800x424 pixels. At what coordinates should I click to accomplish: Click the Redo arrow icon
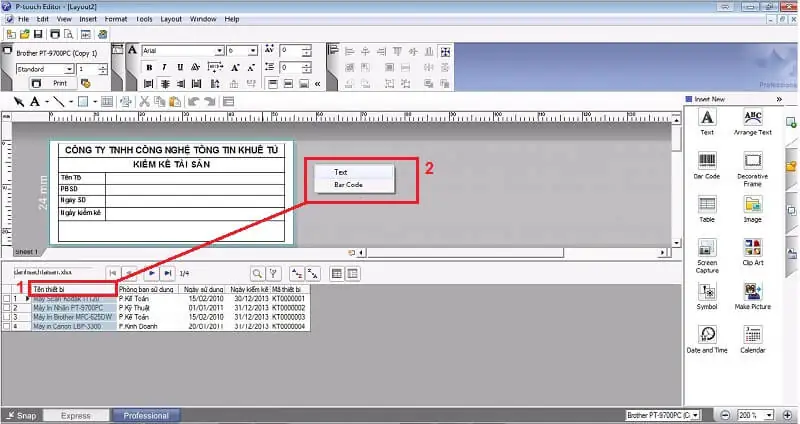click(209, 102)
